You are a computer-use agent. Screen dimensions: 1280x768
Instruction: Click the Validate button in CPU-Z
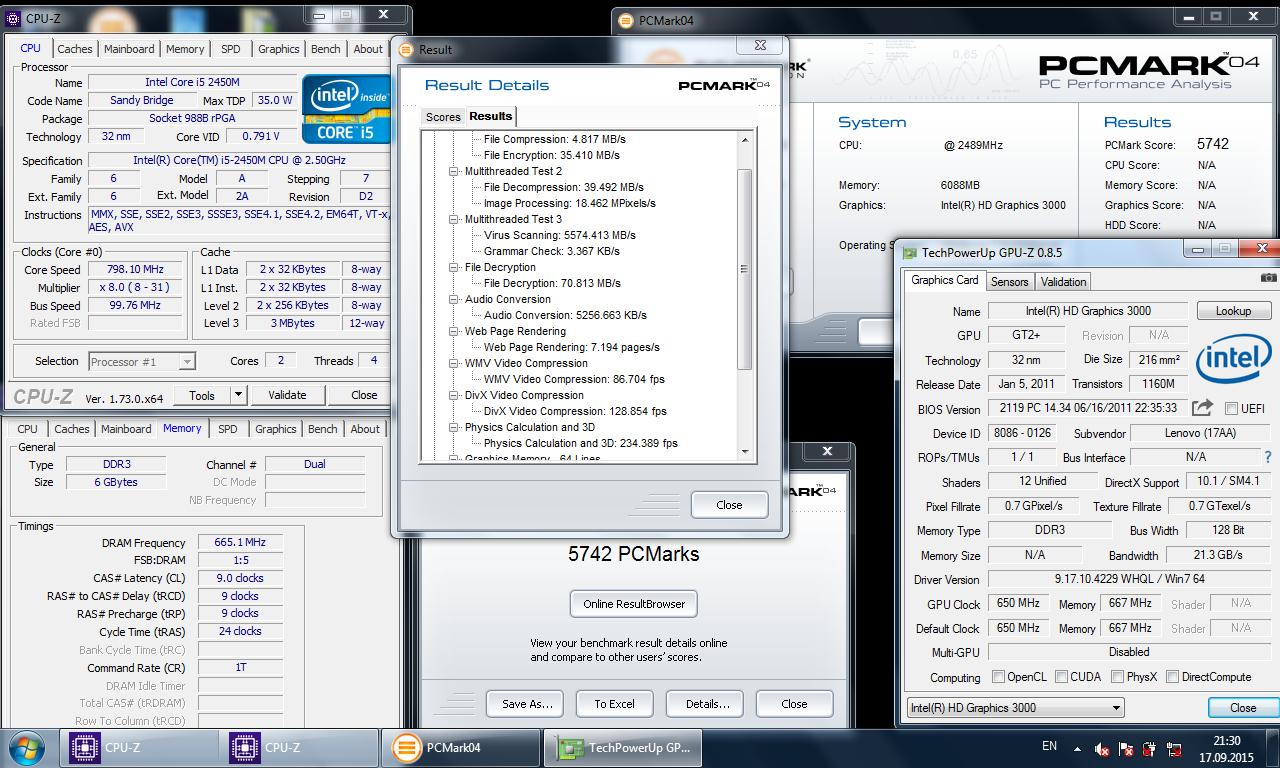coord(287,395)
